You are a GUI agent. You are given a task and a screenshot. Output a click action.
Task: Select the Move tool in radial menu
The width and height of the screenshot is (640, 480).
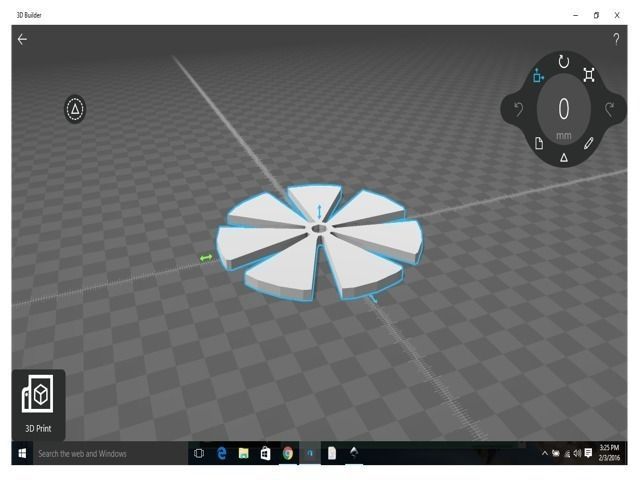538,76
